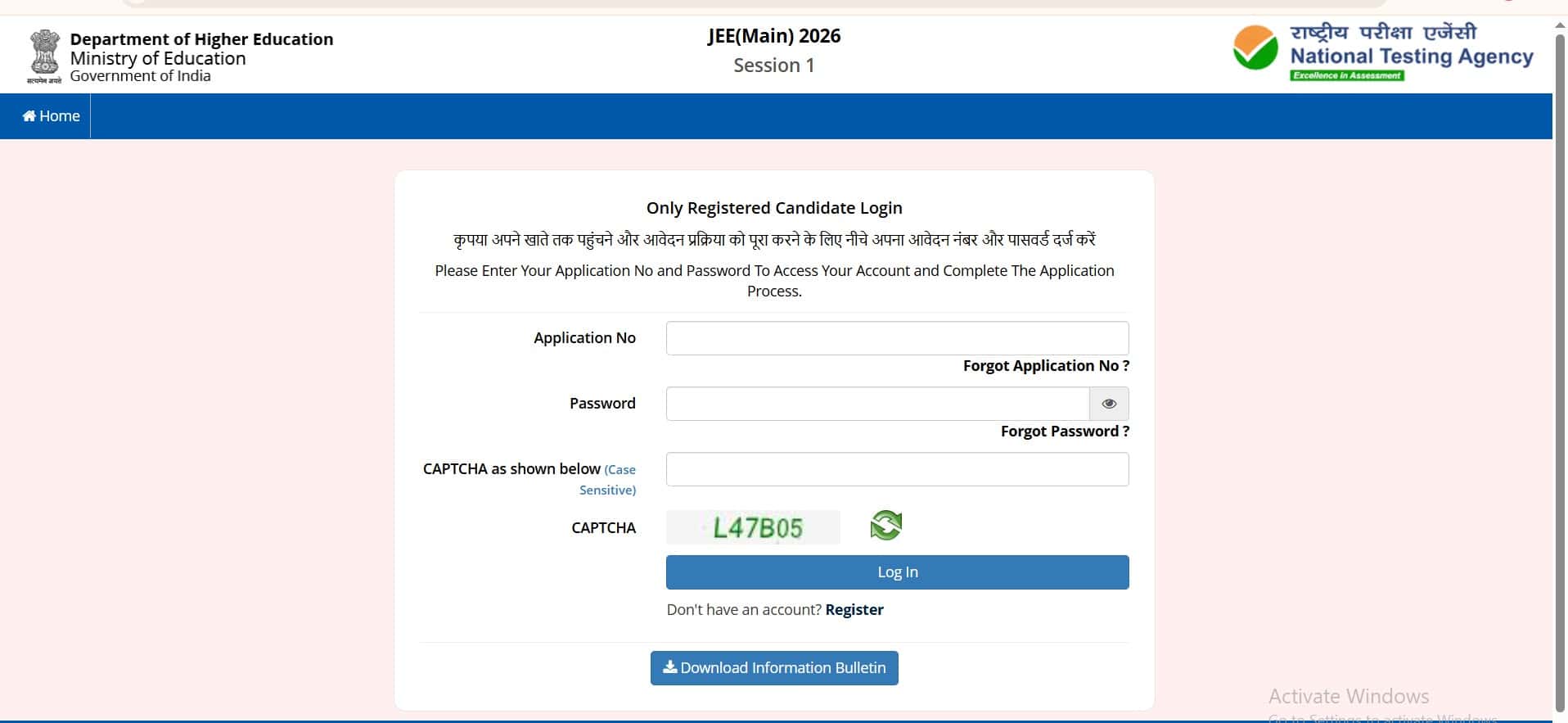Open the Register link
The image size is (1568, 723).
click(854, 610)
